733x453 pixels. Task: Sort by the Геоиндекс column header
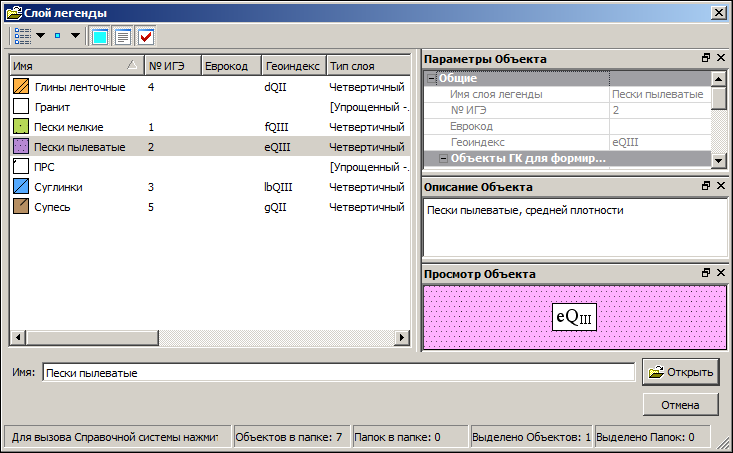(x=294, y=66)
